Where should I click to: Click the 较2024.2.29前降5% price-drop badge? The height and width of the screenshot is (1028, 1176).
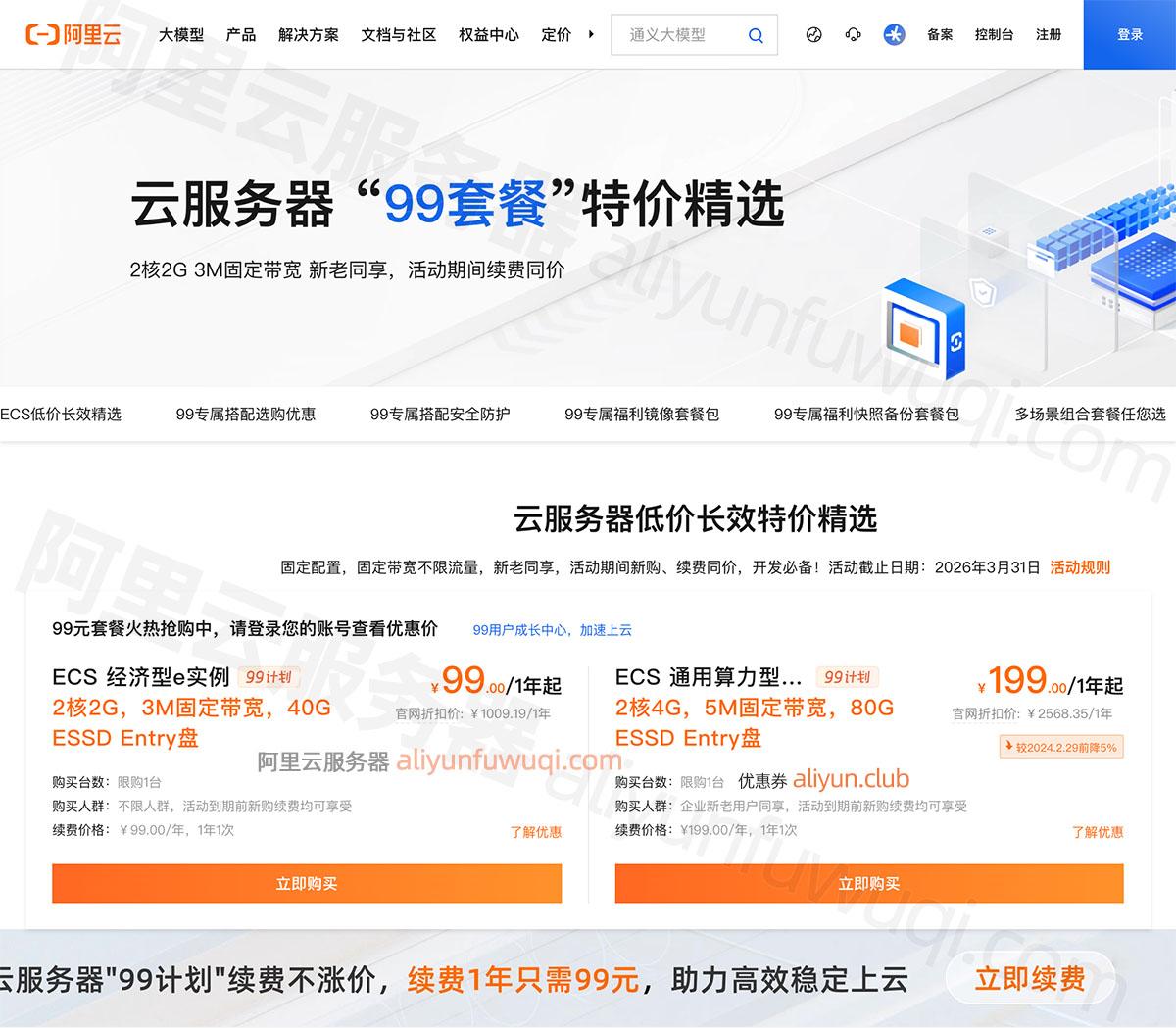(1060, 747)
